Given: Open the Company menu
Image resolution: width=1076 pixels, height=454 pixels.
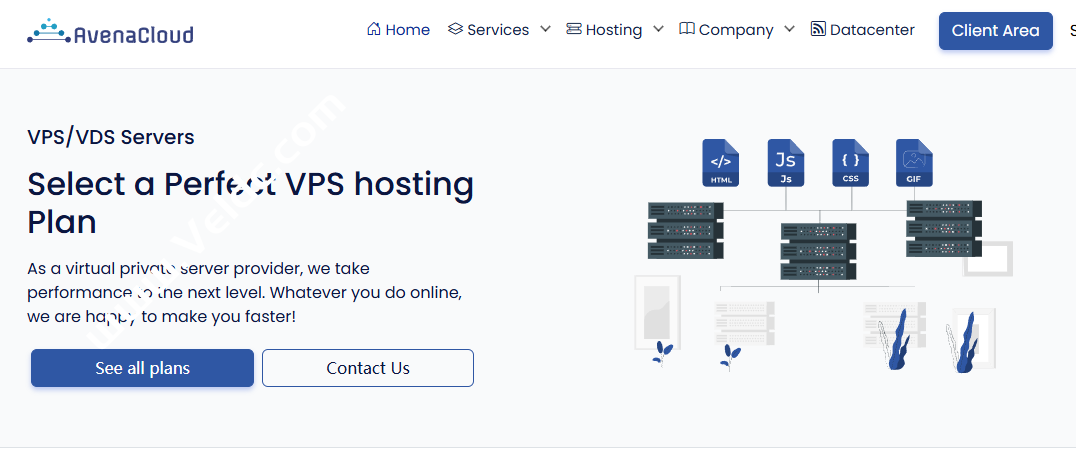Looking at the screenshot, I should [x=736, y=30].
